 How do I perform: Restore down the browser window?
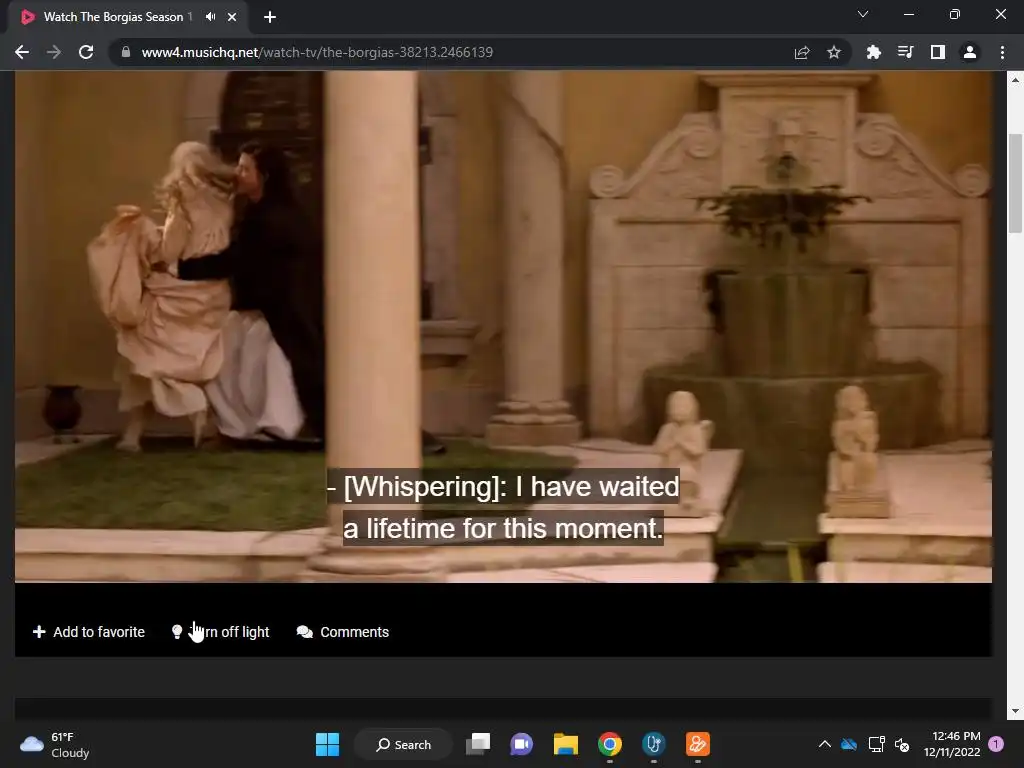[x=955, y=14]
